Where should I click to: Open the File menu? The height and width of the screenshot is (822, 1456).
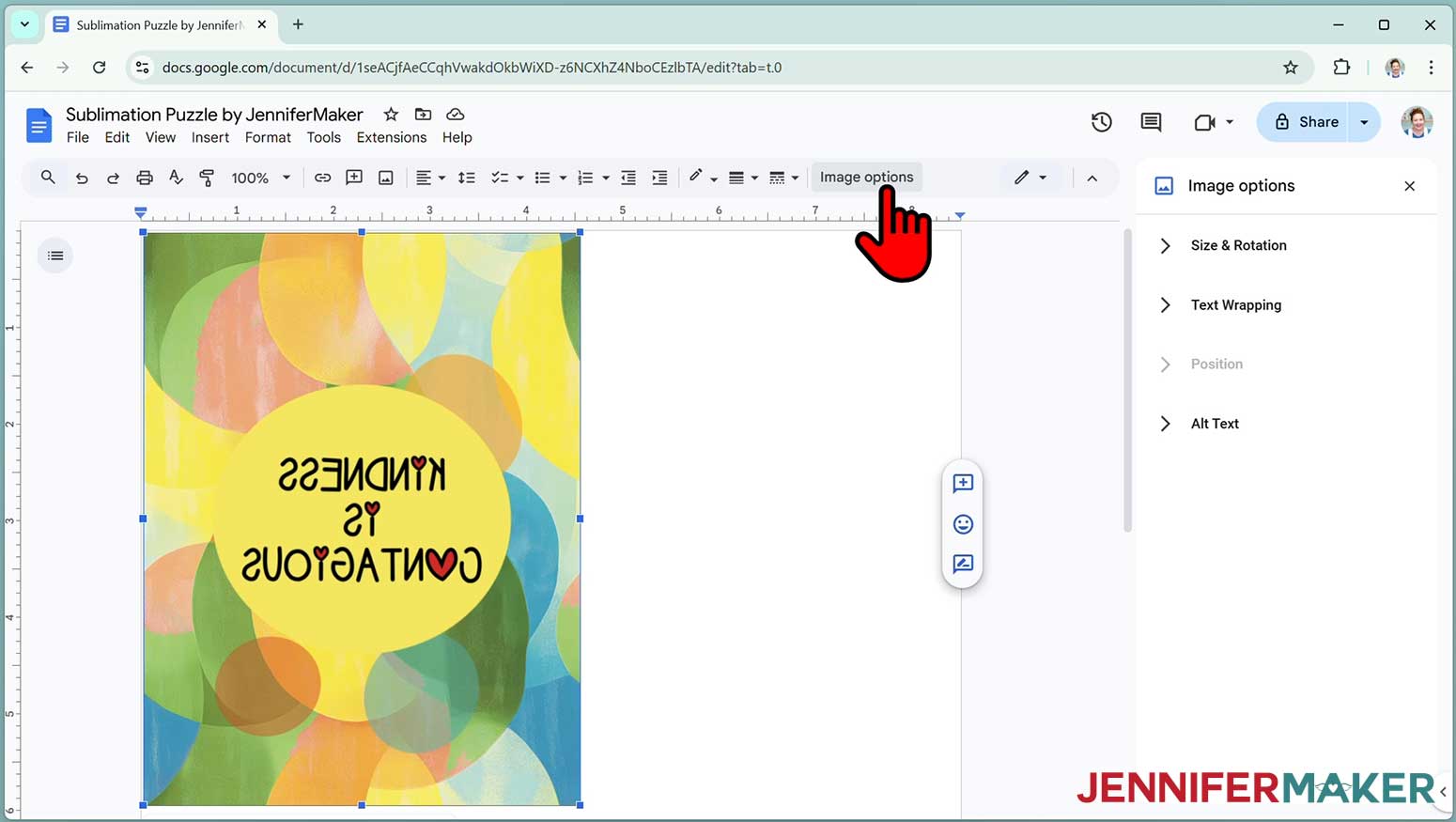[78, 137]
